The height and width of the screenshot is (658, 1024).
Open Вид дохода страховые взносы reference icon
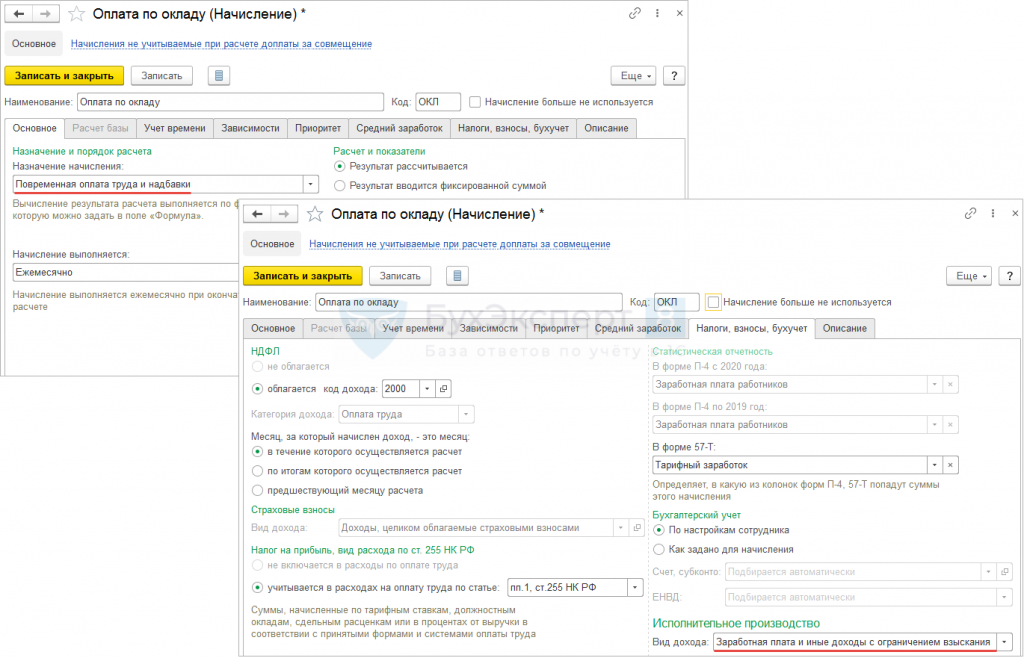[637, 527]
